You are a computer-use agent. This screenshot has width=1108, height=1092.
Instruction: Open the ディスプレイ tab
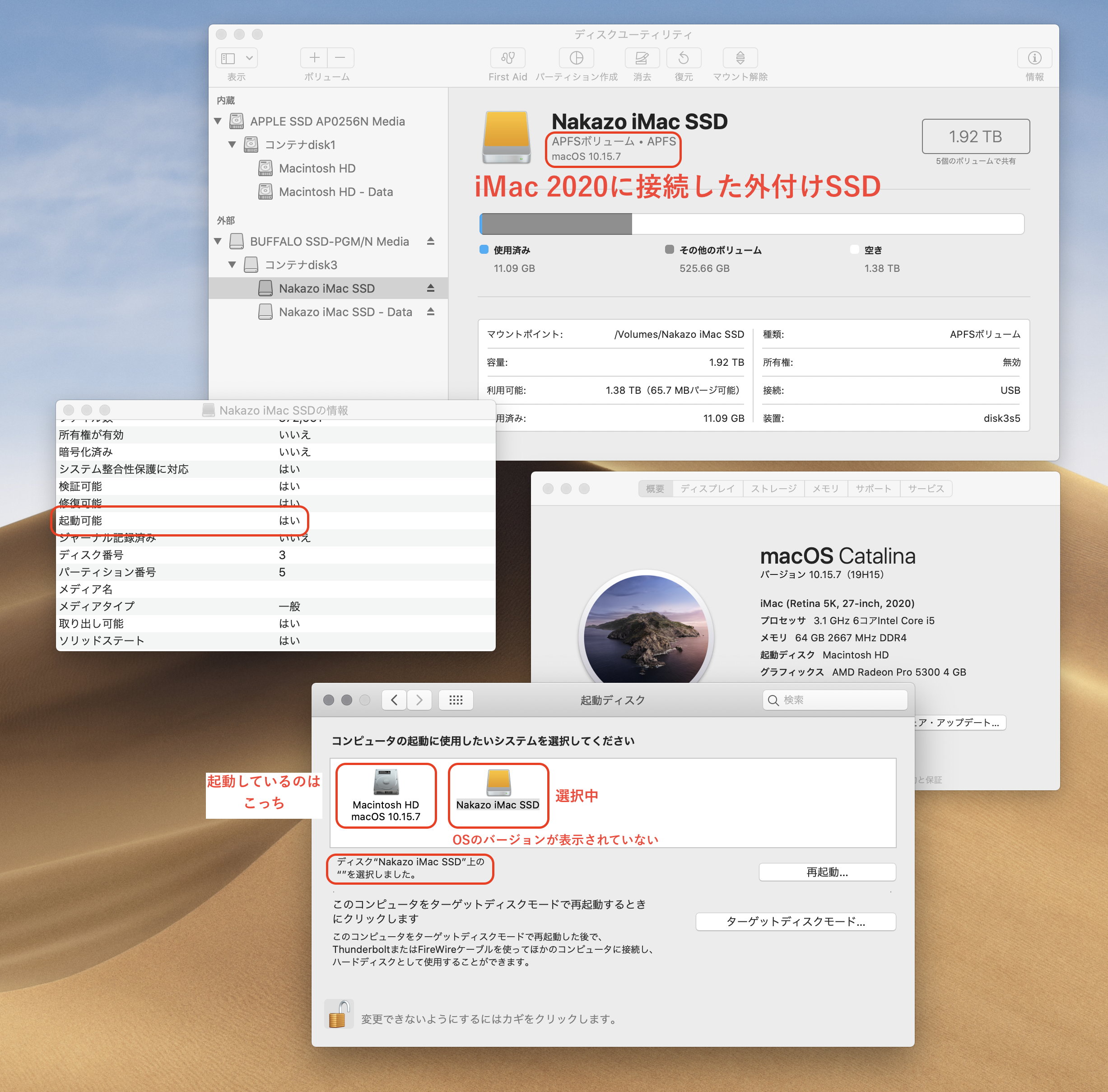(707, 489)
